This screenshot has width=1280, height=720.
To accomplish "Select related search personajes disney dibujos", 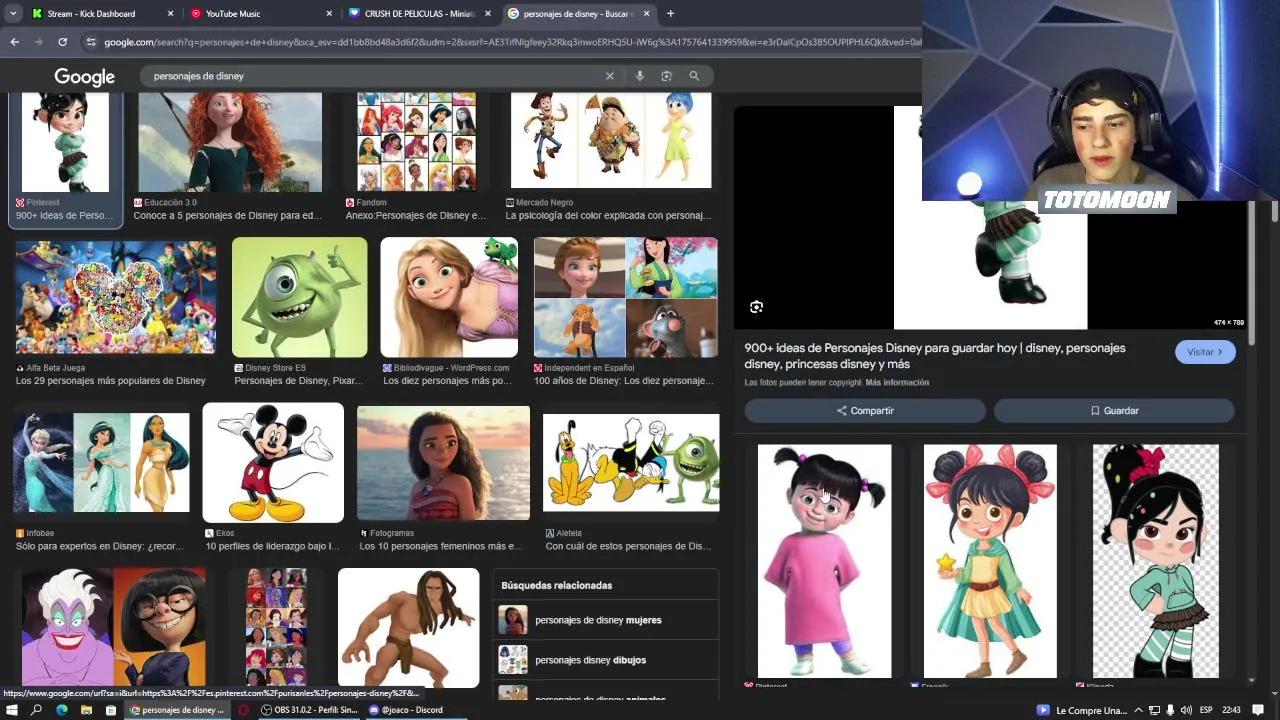I will (606, 660).
